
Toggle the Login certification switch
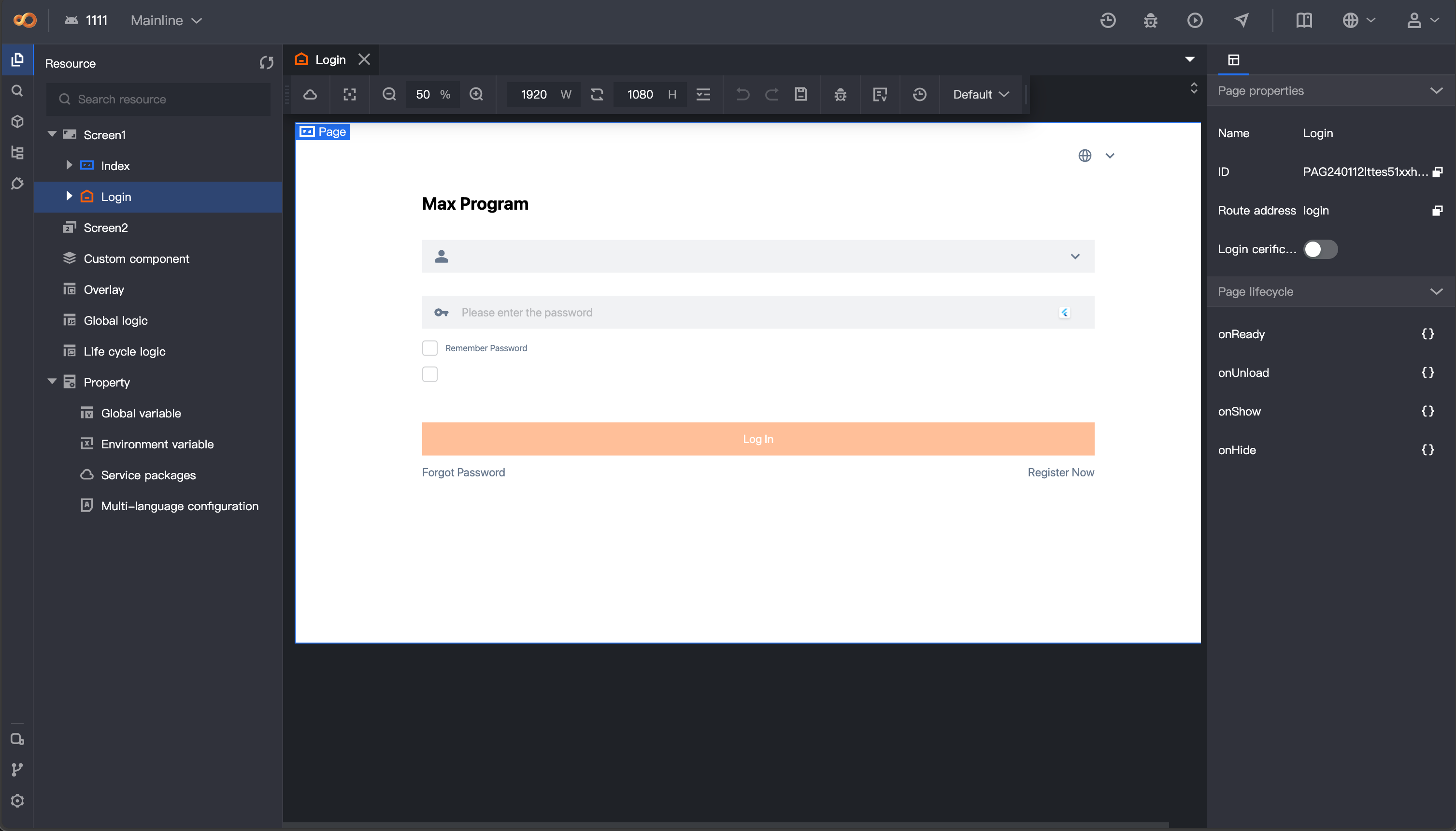click(x=1320, y=249)
